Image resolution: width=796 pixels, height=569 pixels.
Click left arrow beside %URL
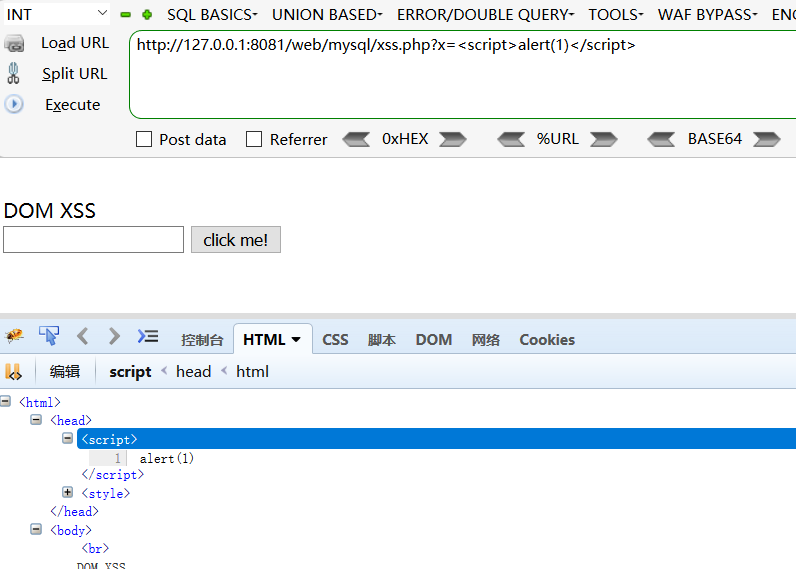click(511, 139)
